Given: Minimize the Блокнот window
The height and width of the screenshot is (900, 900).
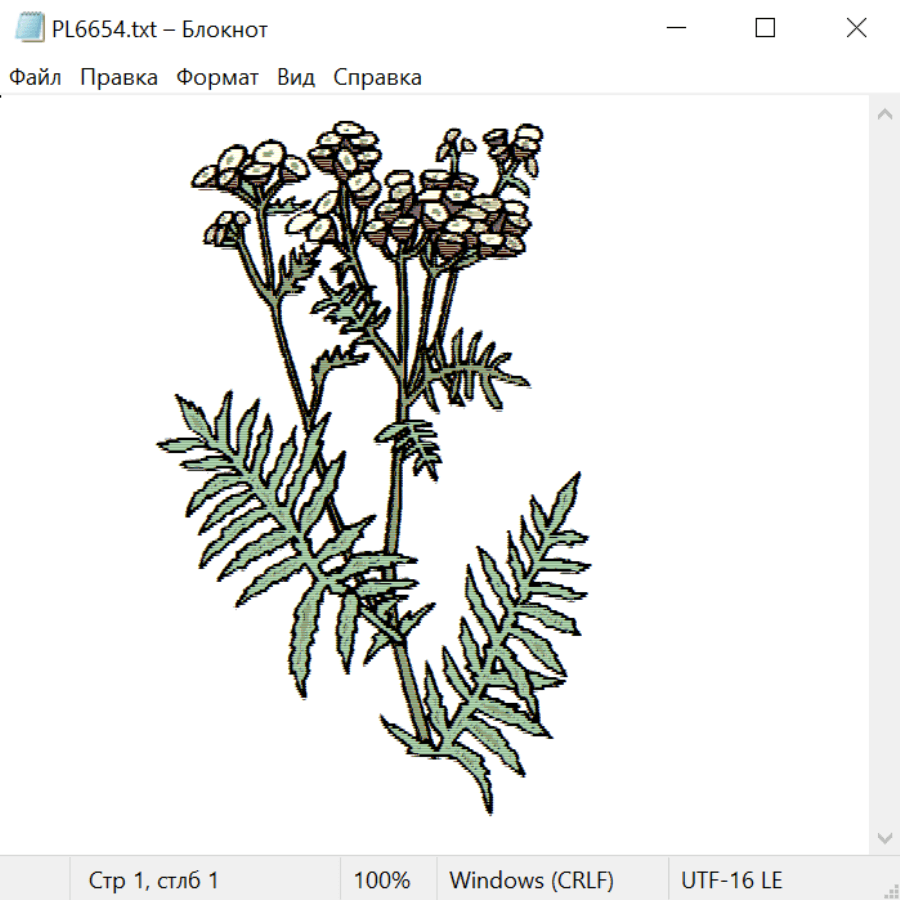Looking at the screenshot, I should pyautogui.click(x=676, y=28).
